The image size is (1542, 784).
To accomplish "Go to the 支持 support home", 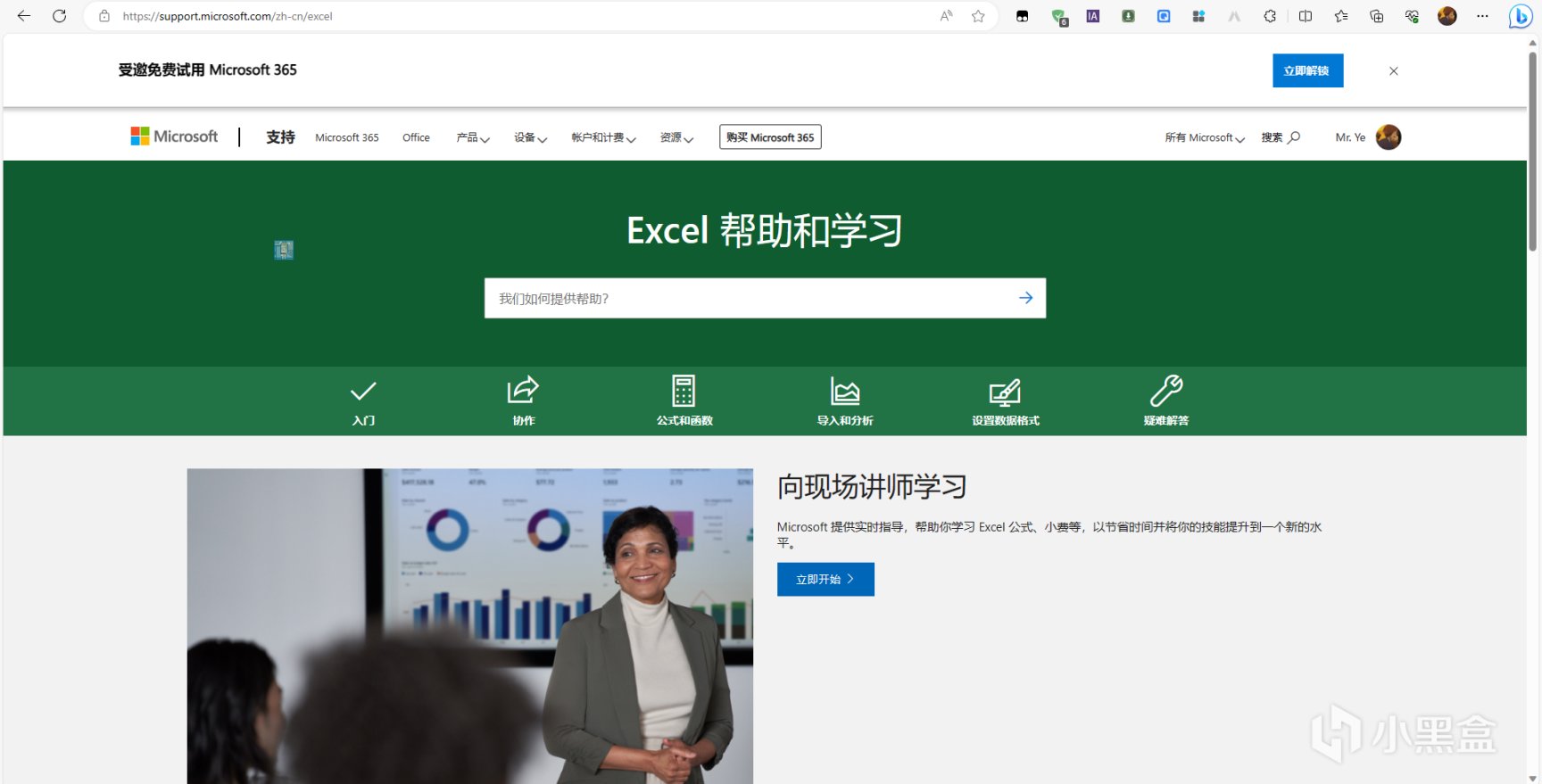I will point(280,136).
